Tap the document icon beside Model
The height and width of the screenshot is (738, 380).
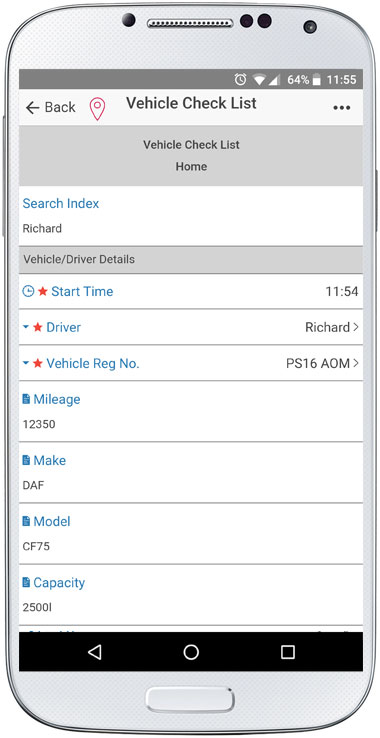[26, 521]
